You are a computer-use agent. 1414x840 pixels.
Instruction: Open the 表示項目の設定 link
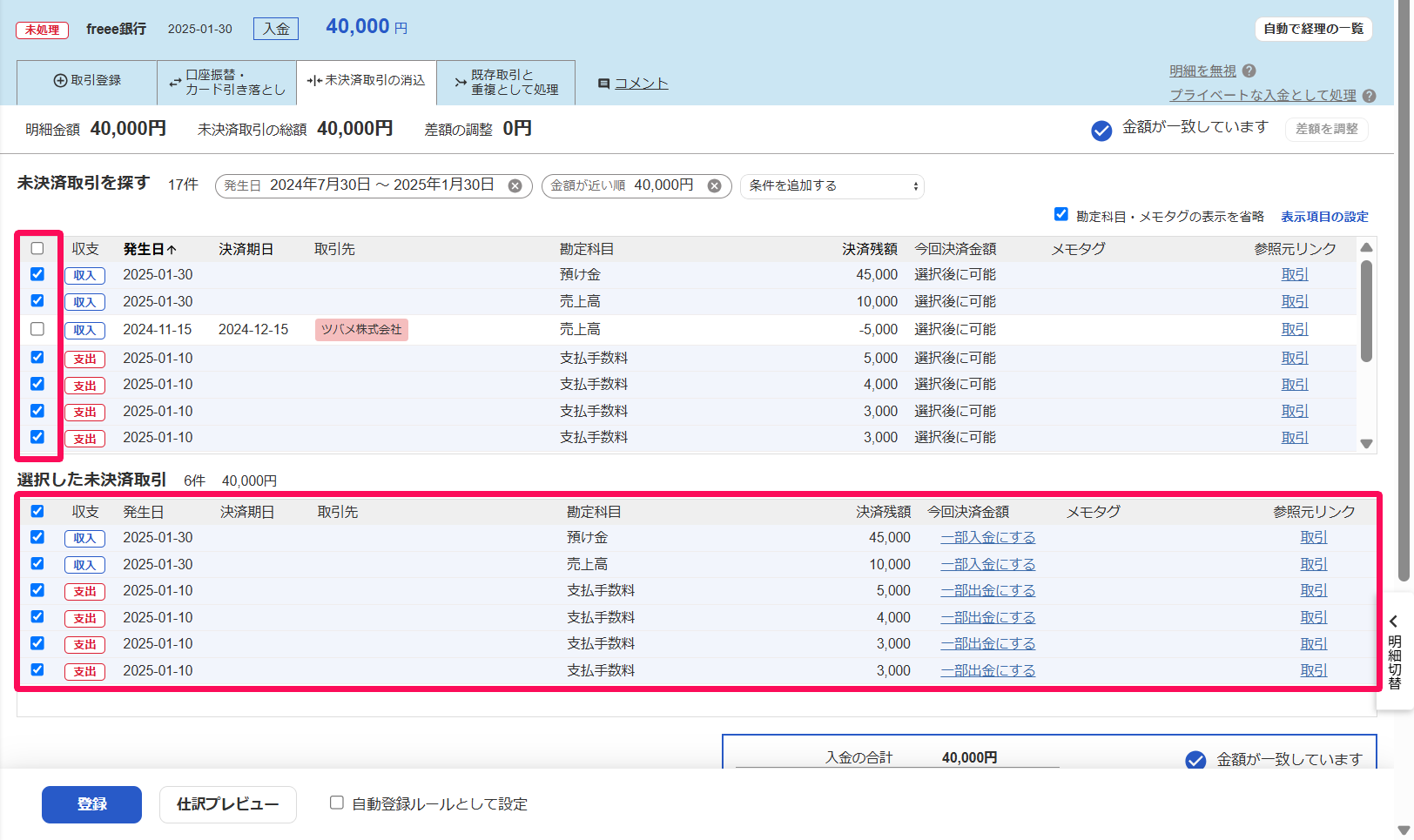click(1324, 217)
